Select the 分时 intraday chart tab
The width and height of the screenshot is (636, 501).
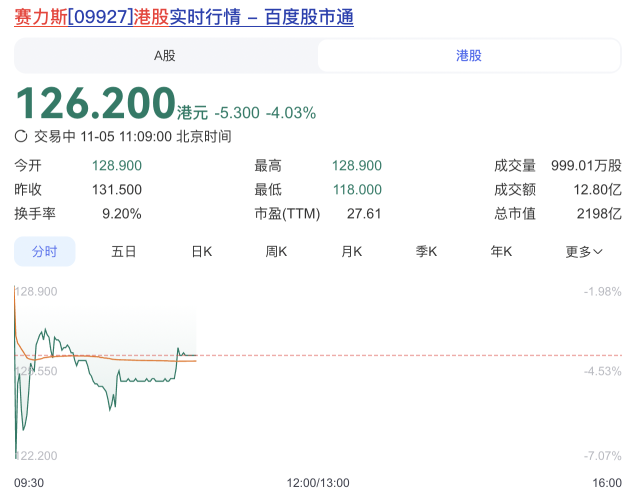[44, 252]
